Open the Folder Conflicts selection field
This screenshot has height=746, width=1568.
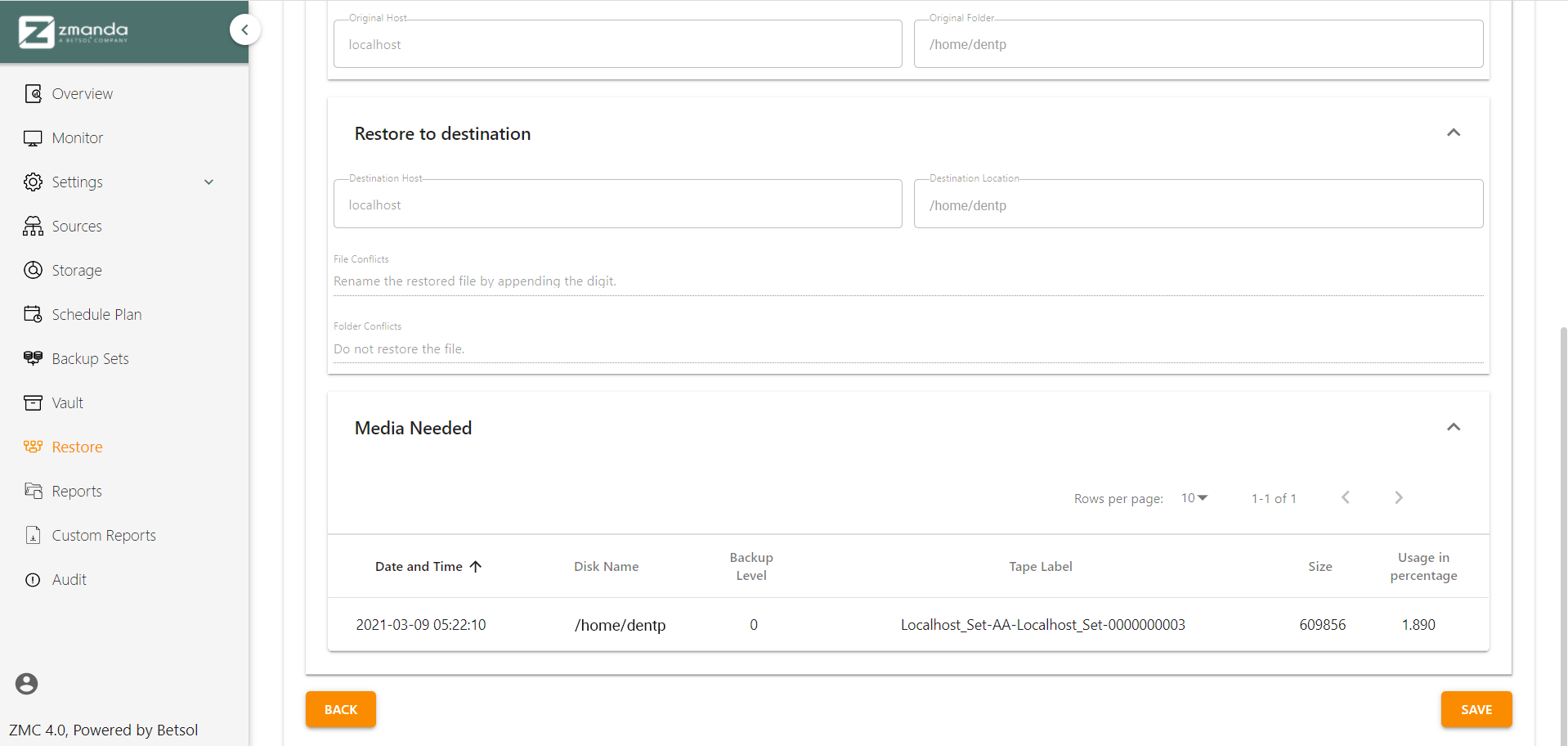(x=908, y=349)
